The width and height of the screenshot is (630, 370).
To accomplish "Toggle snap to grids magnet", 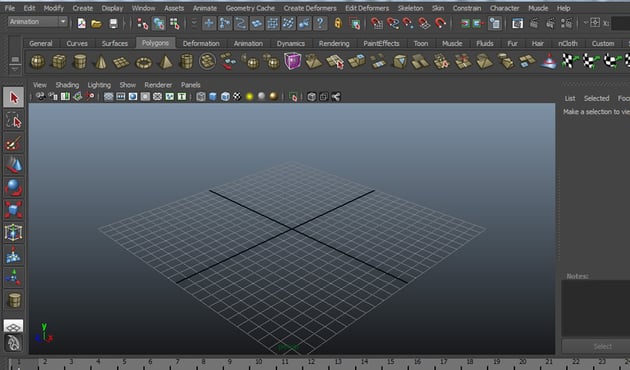I will pyautogui.click(x=376, y=24).
